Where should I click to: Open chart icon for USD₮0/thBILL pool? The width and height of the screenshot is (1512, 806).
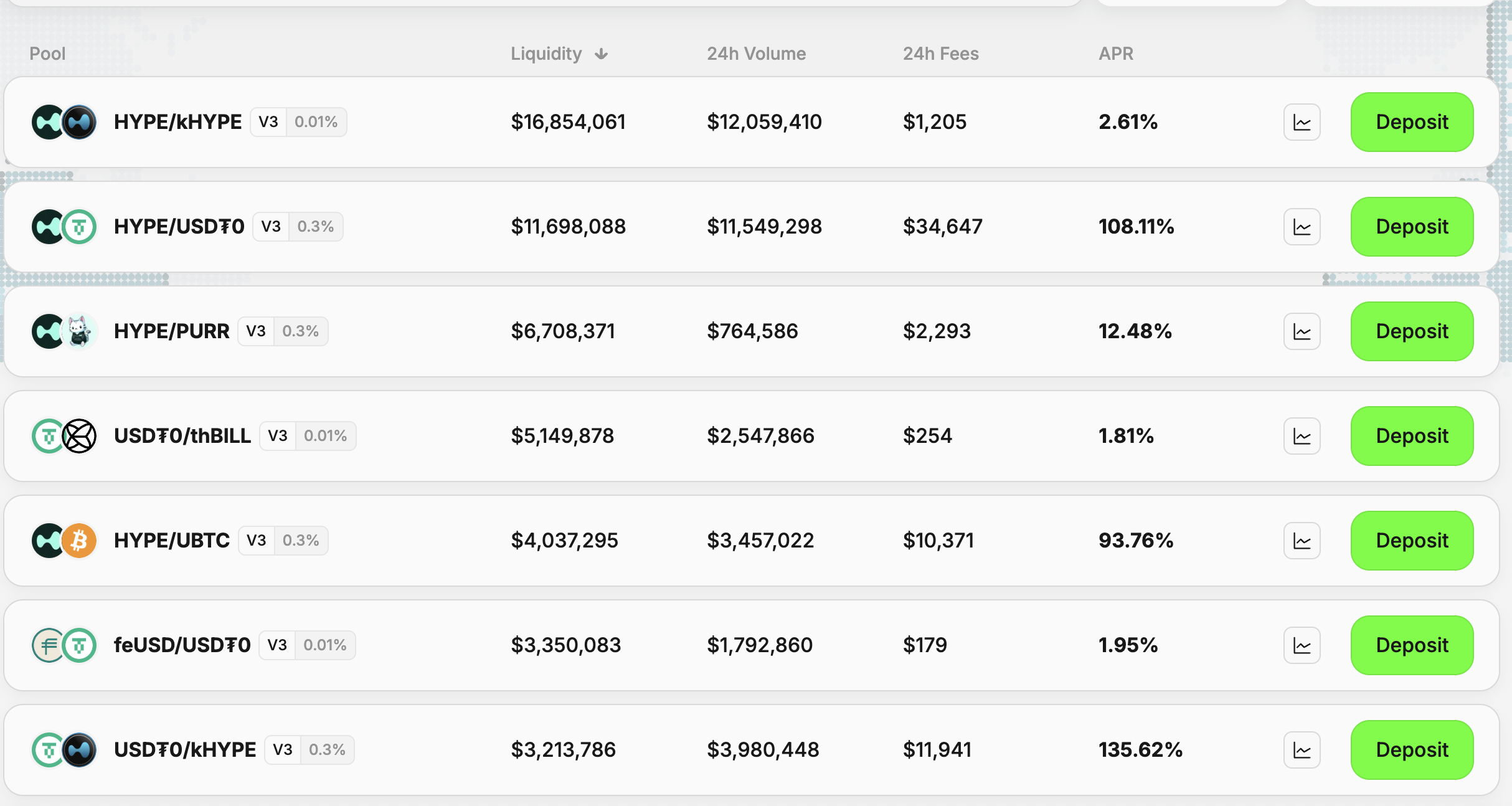pos(1302,436)
